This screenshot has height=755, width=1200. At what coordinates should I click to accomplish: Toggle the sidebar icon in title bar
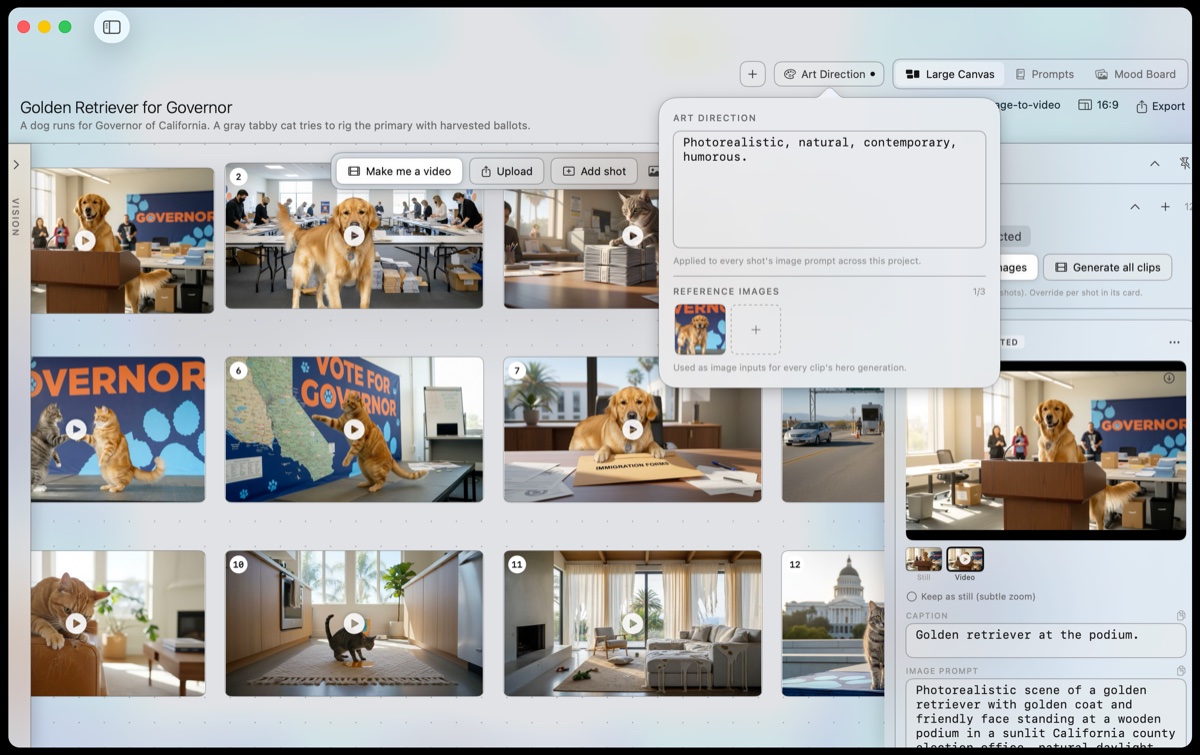(112, 27)
